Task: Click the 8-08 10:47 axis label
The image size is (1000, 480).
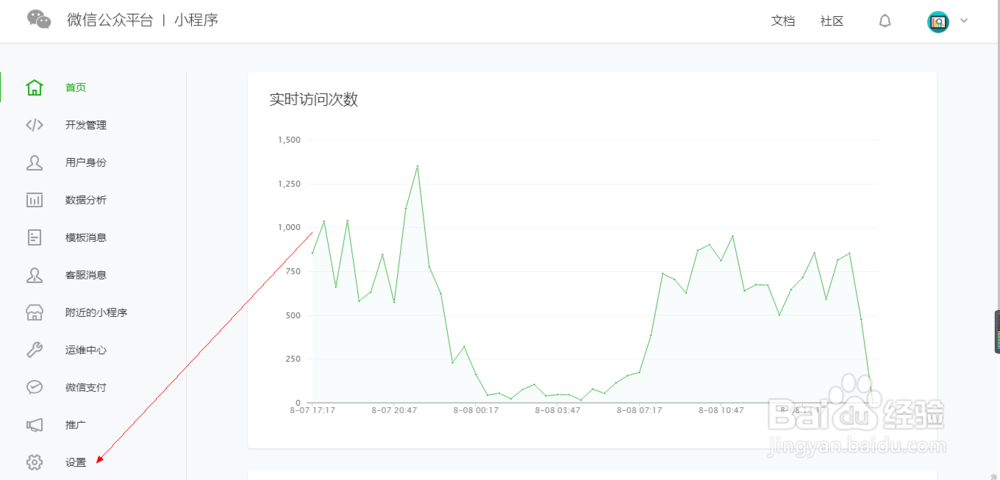Action: pos(721,411)
